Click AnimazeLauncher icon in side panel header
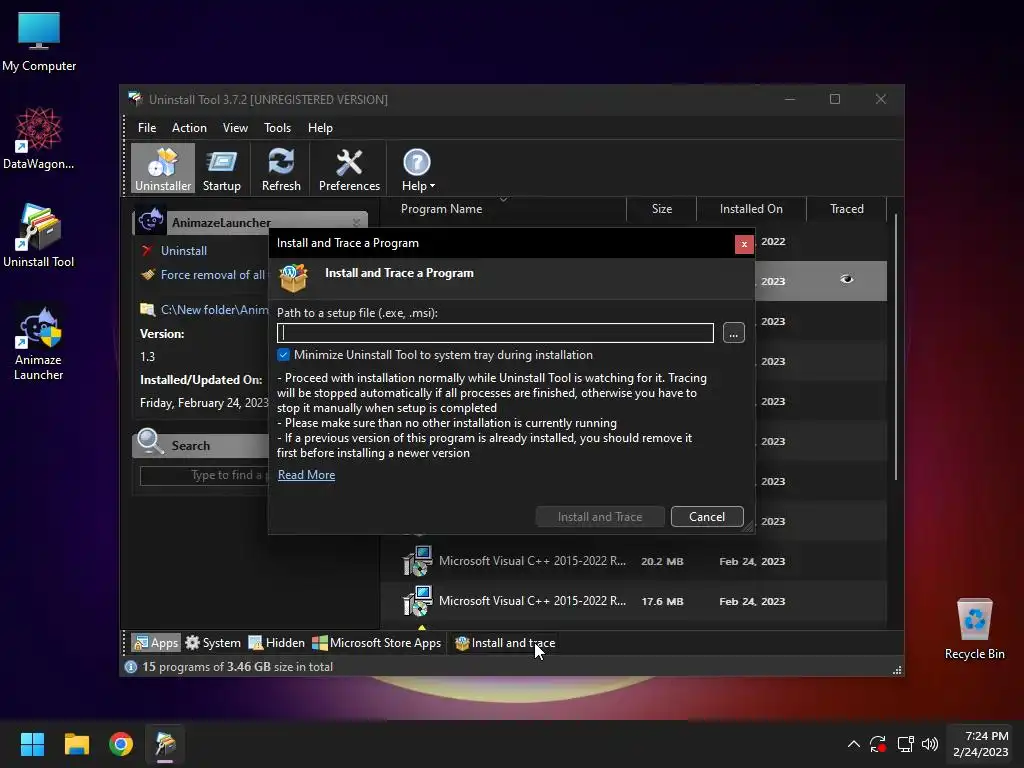 click(x=151, y=221)
